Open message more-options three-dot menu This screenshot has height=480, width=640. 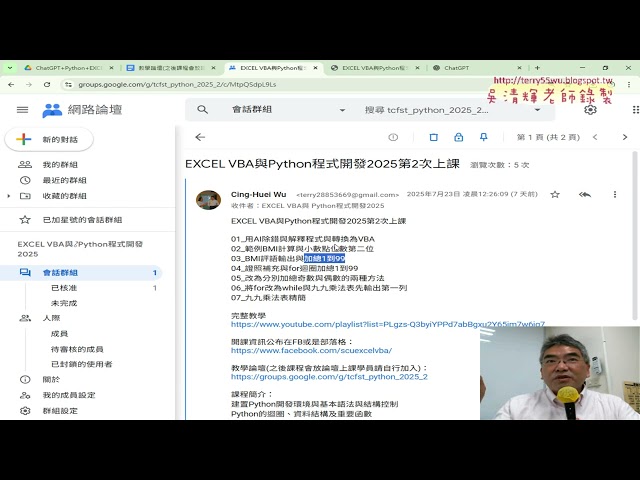pyautogui.click(x=615, y=195)
